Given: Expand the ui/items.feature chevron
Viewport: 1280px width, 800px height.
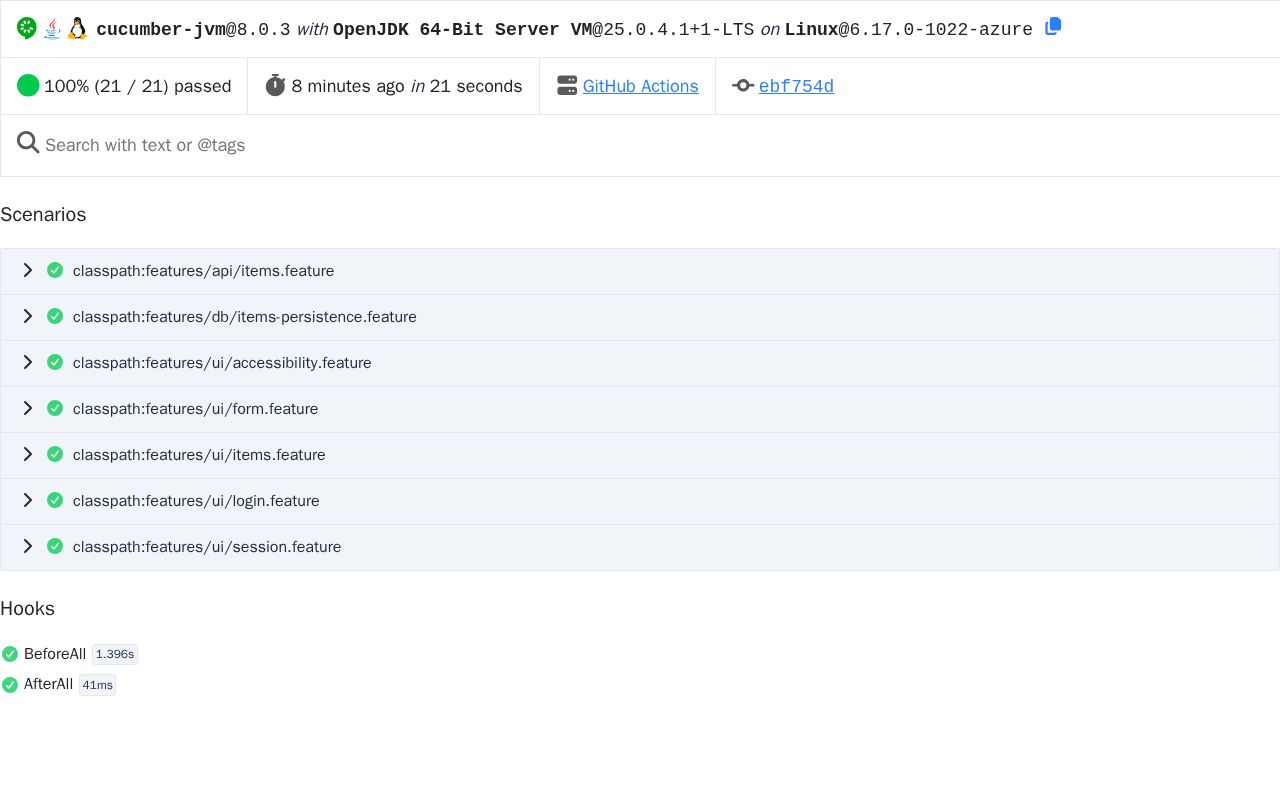Looking at the screenshot, I should (28, 454).
